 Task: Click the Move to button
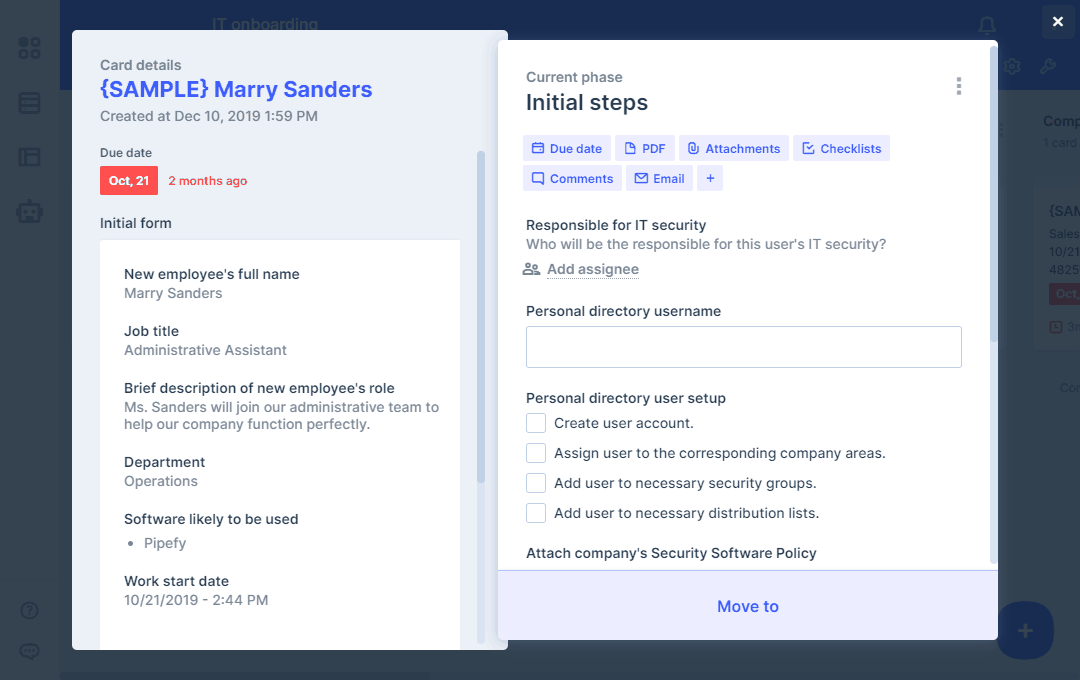[x=747, y=606]
